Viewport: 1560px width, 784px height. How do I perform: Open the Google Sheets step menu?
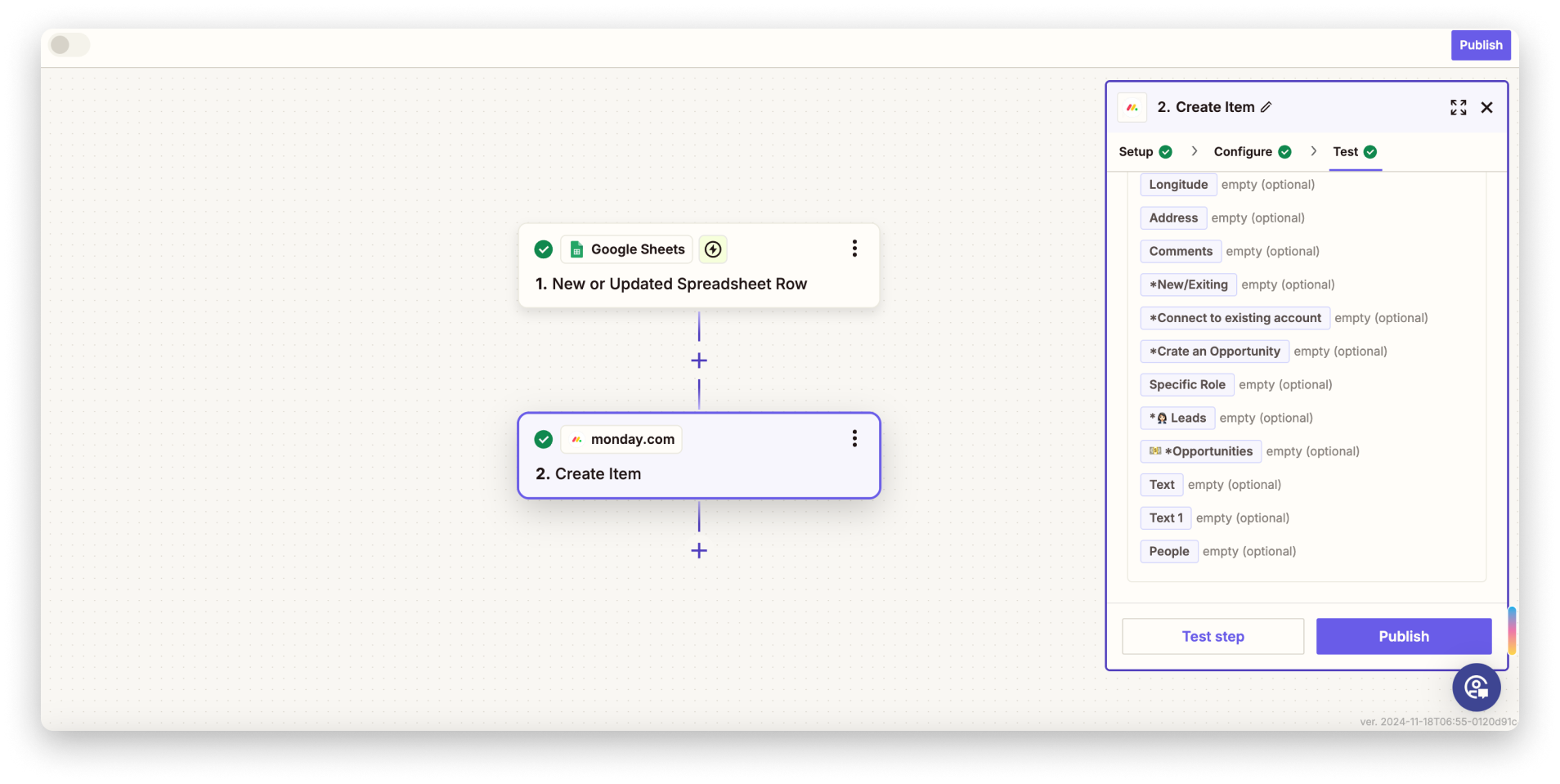[x=854, y=249]
